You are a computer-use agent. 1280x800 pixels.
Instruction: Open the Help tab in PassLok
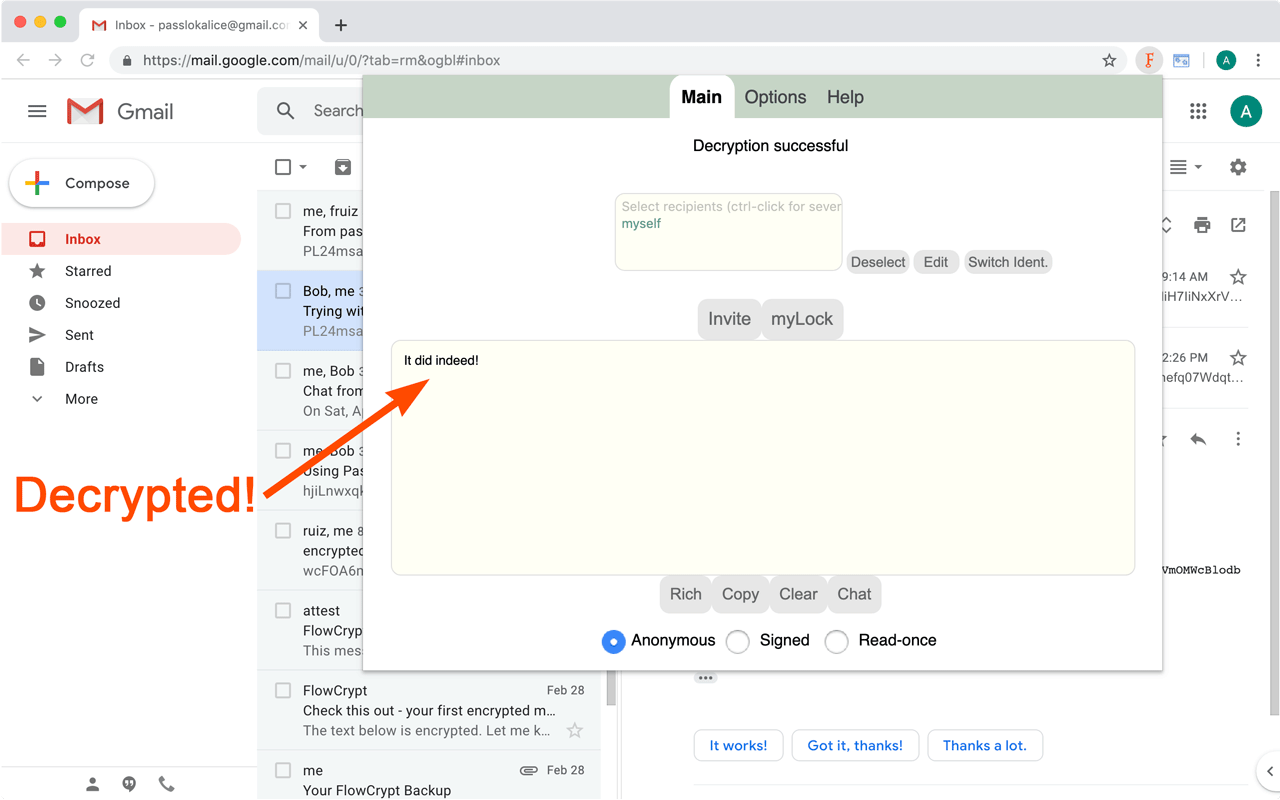pos(845,97)
